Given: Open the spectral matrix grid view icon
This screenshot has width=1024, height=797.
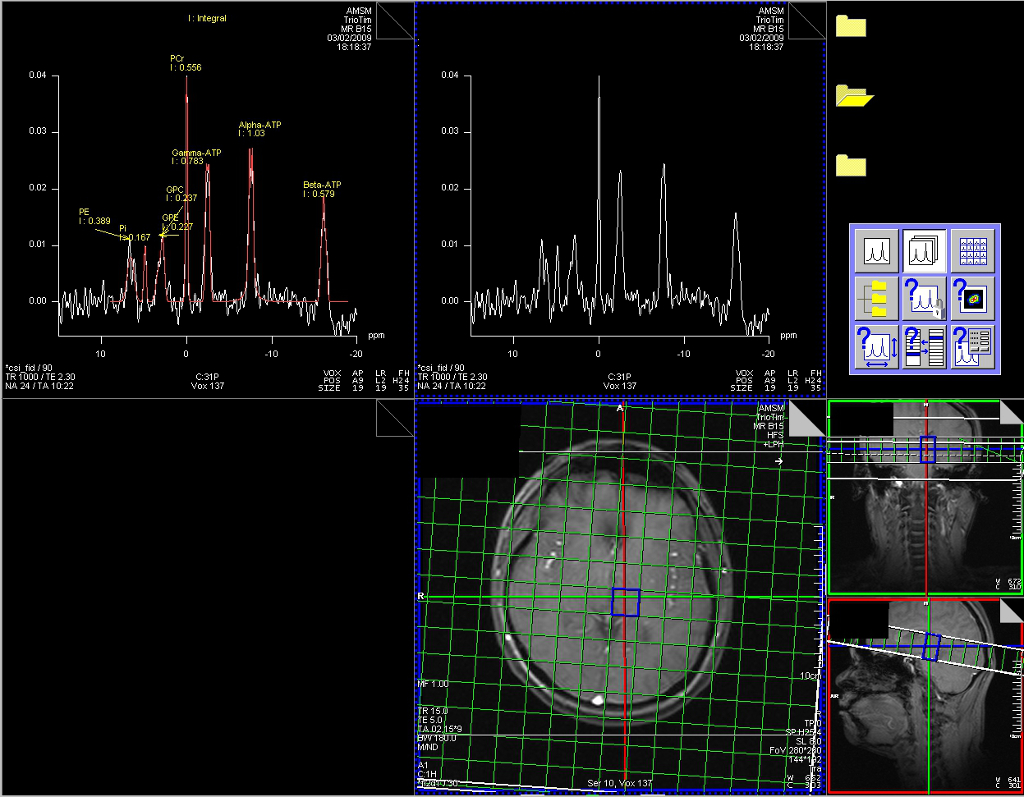Looking at the screenshot, I should coord(972,251).
